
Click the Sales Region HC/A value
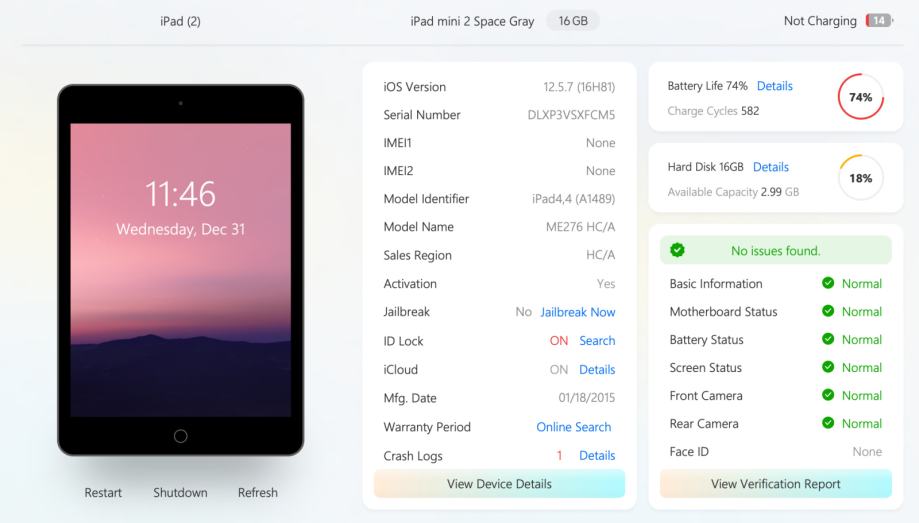pos(601,255)
